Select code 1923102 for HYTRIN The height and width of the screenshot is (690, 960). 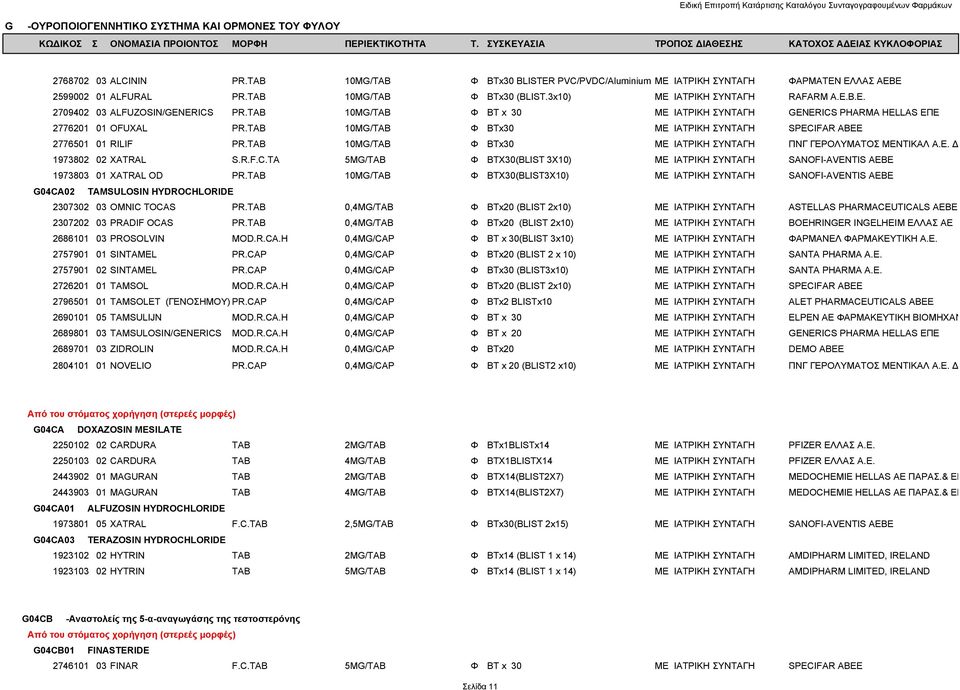click(70, 556)
